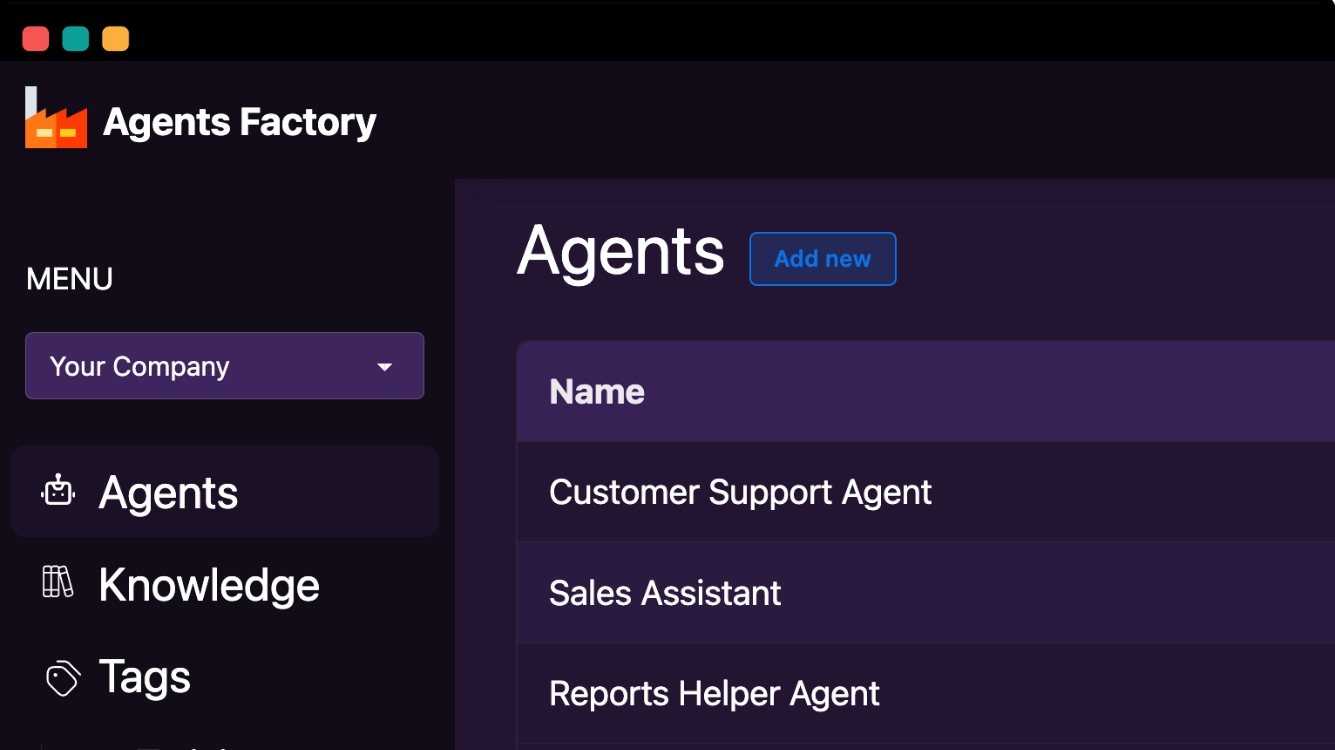The image size is (1335, 750).
Task: Click the MENU label in the sidebar
Action: pyautogui.click(x=69, y=279)
